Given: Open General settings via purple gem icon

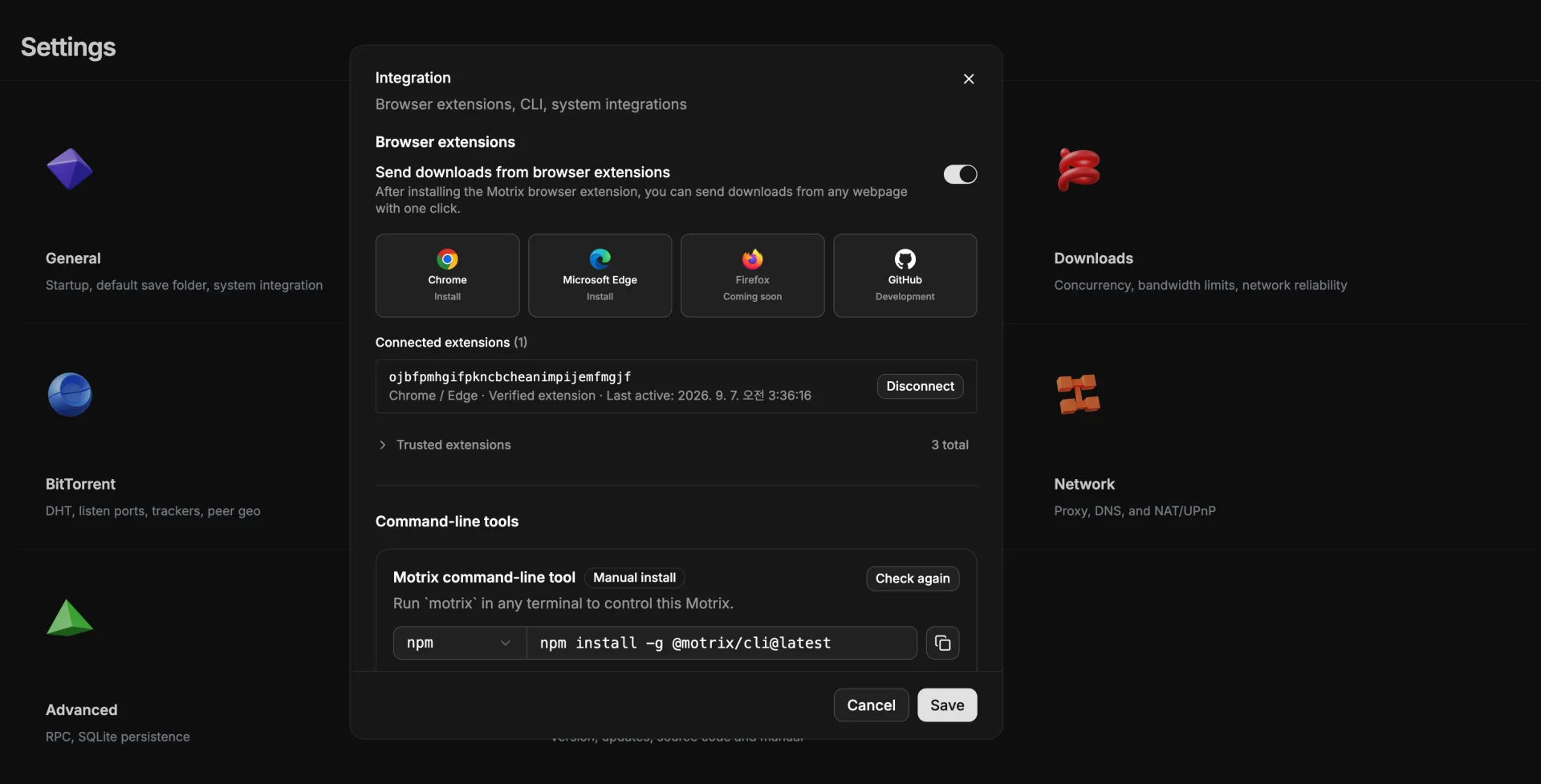Looking at the screenshot, I should click(x=70, y=169).
